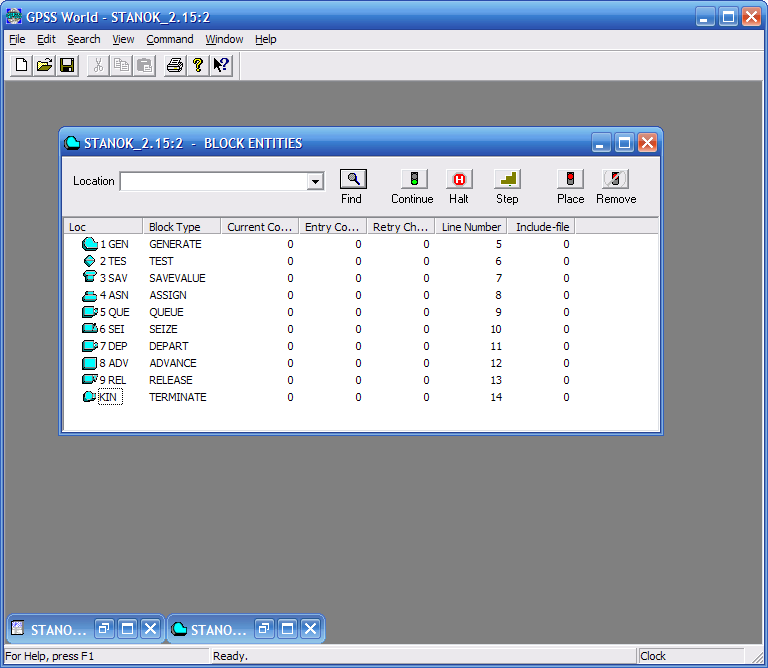Viewport: 768px width, 668px height.
Task: Click the New file toolbar icon
Action: pos(21,65)
